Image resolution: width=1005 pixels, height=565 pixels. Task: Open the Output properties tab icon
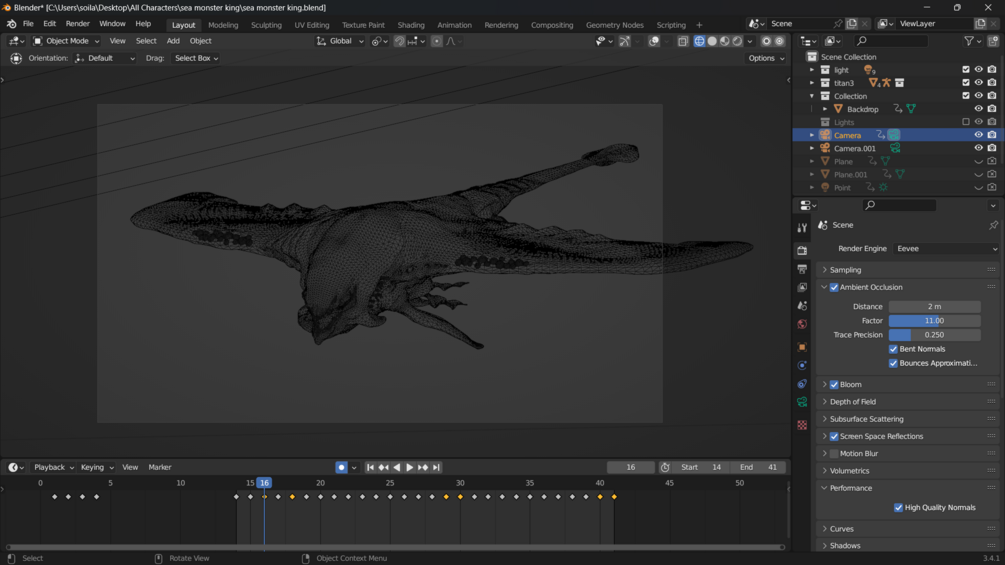click(802, 269)
